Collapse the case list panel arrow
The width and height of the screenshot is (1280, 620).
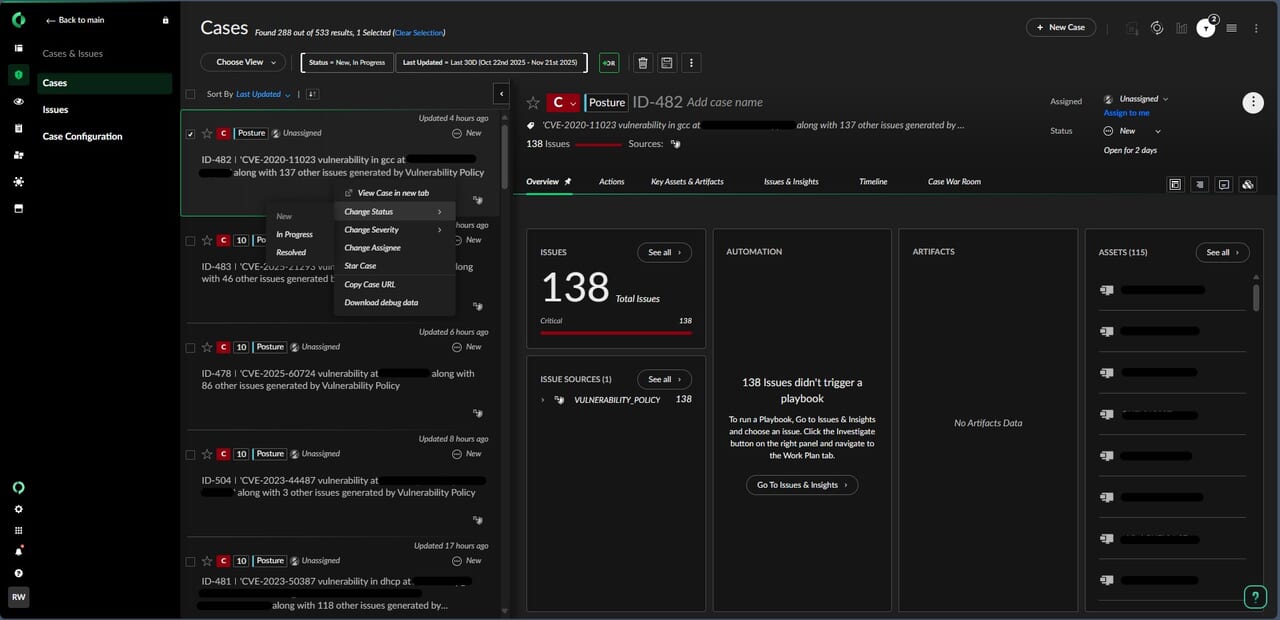pos(501,94)
